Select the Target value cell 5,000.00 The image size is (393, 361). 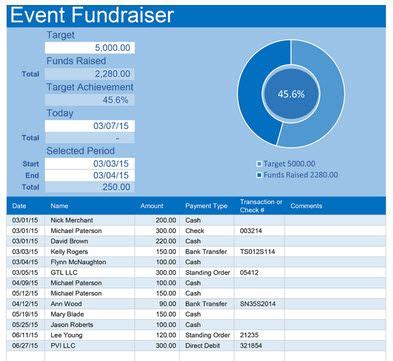pos(90,48)
